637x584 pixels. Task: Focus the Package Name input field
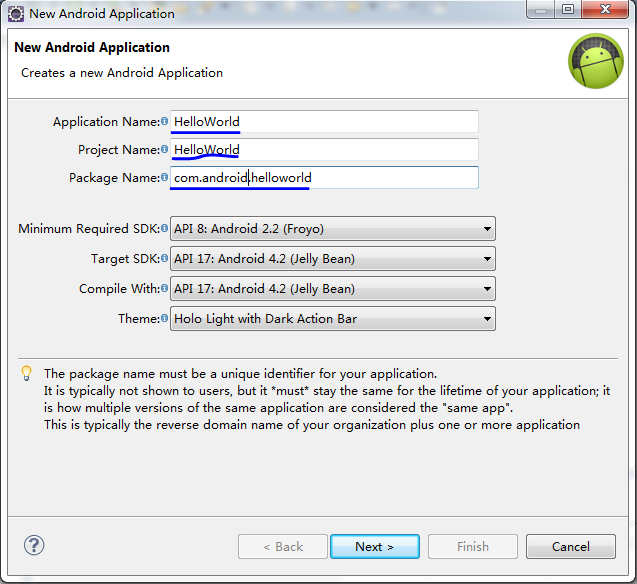324,177
